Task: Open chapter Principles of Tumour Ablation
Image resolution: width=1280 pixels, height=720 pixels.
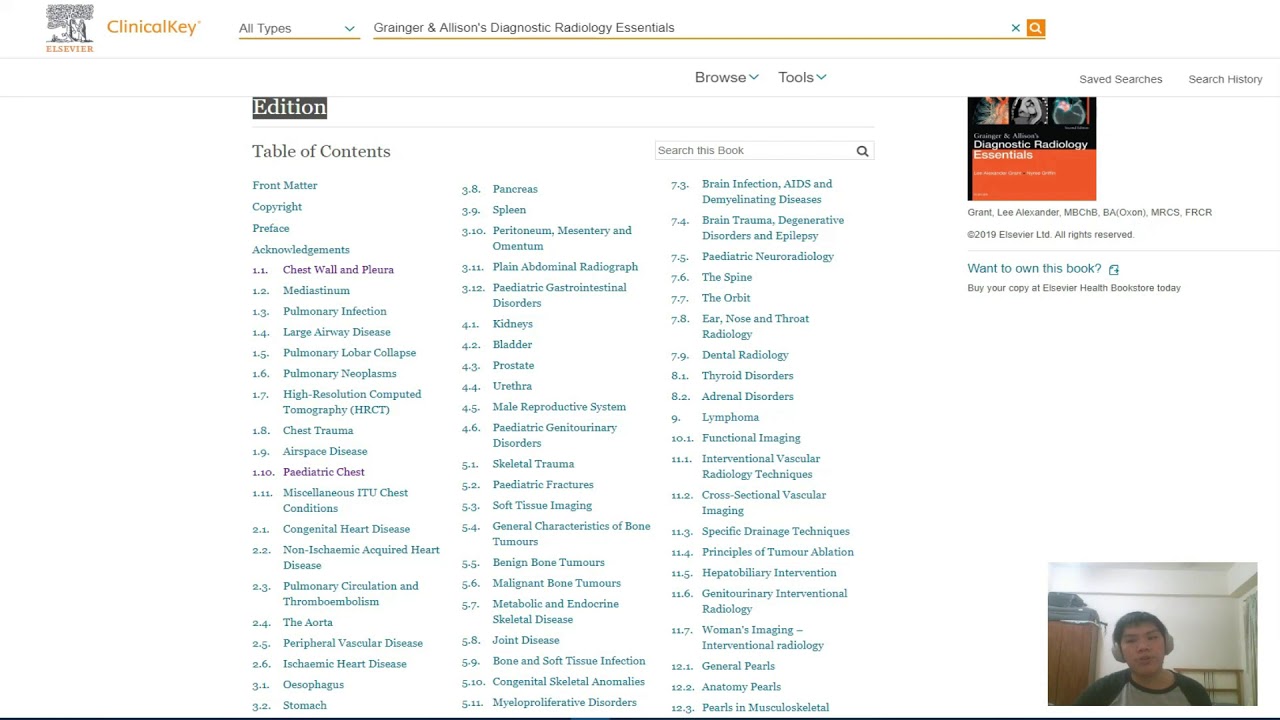Action: tap(778, 552)
